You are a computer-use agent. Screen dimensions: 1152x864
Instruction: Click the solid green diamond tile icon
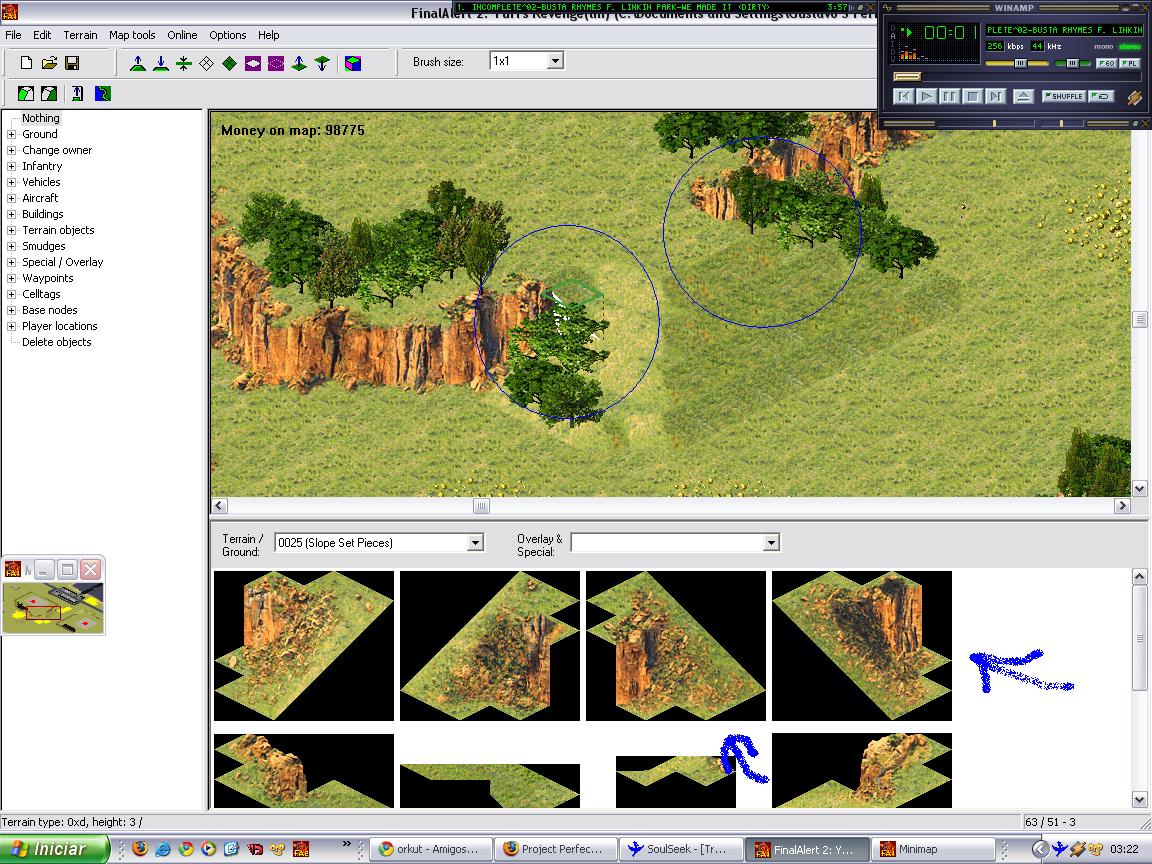tap(229, 63)
